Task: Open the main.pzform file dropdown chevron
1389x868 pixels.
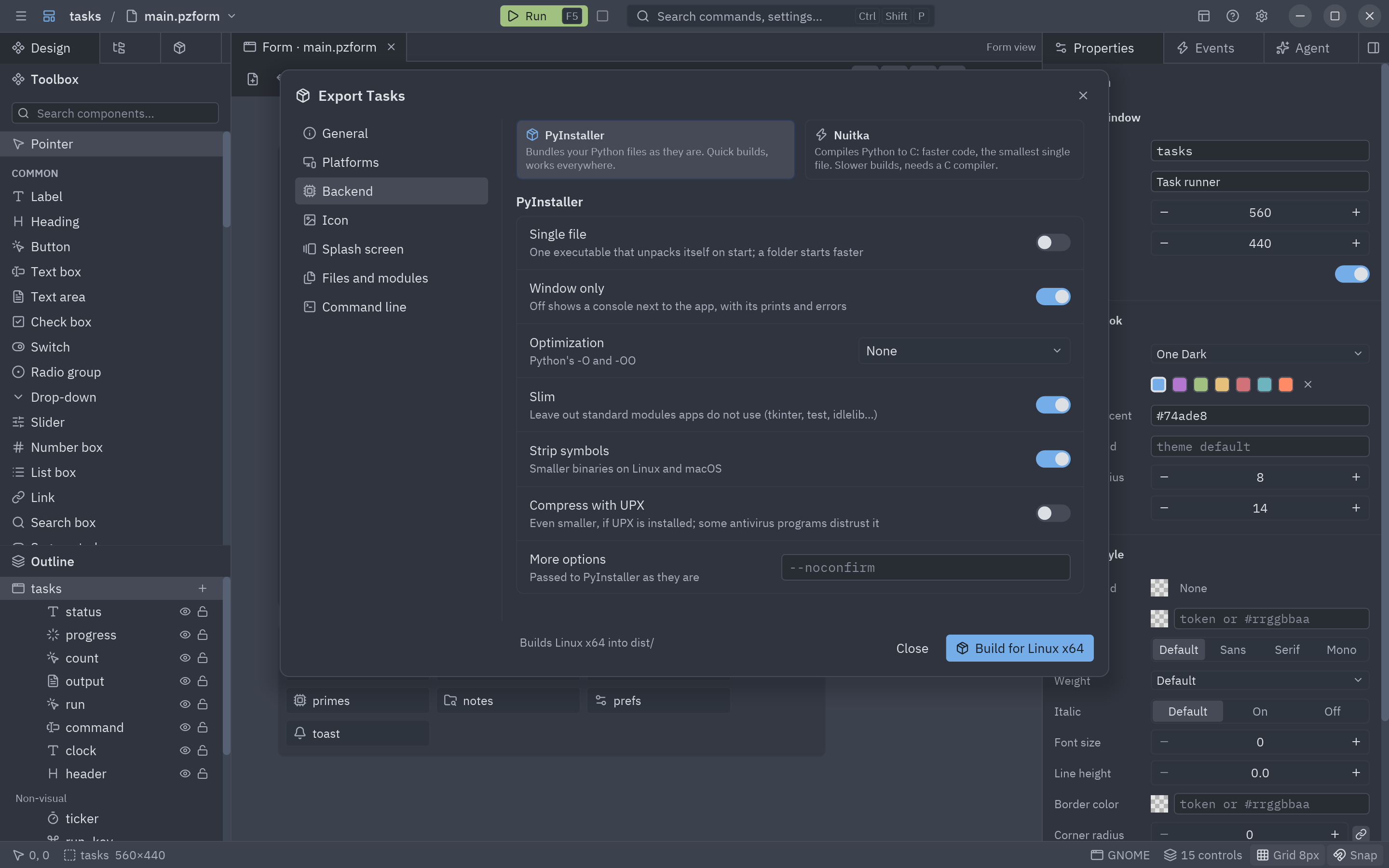Action: 232,16
